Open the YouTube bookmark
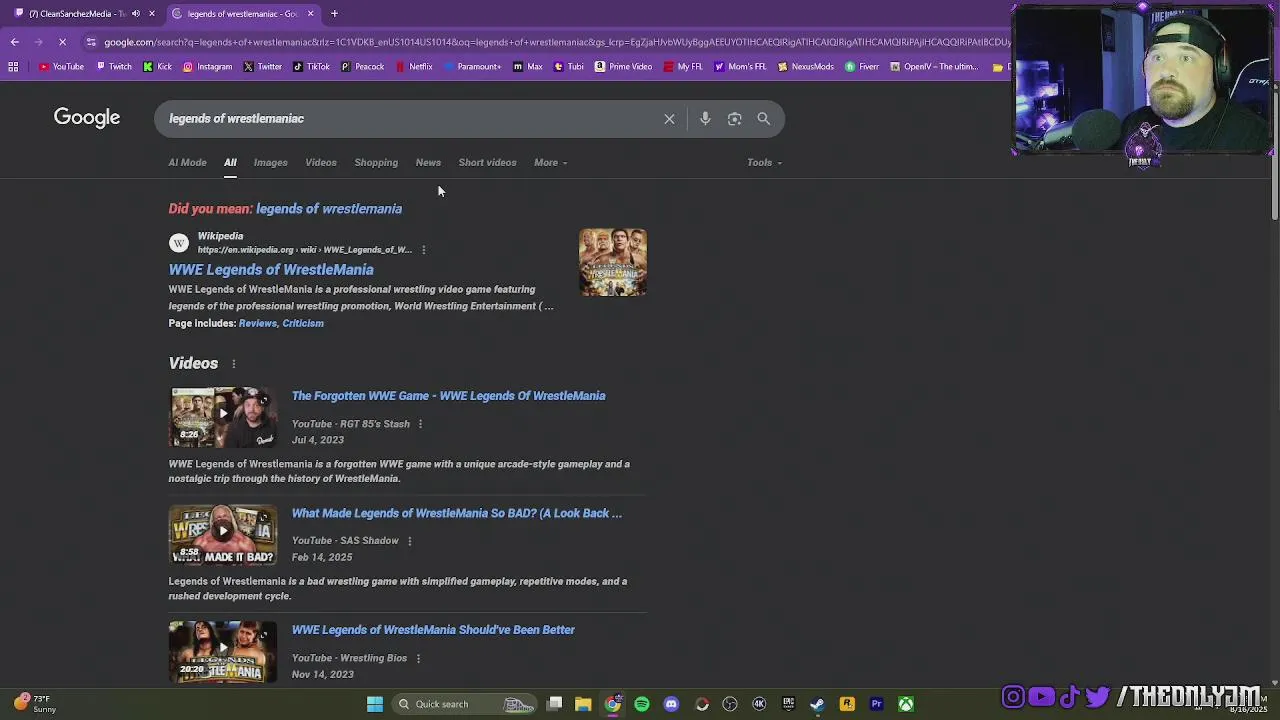Screen dimensions: 1280x720 tap(62, 67)
